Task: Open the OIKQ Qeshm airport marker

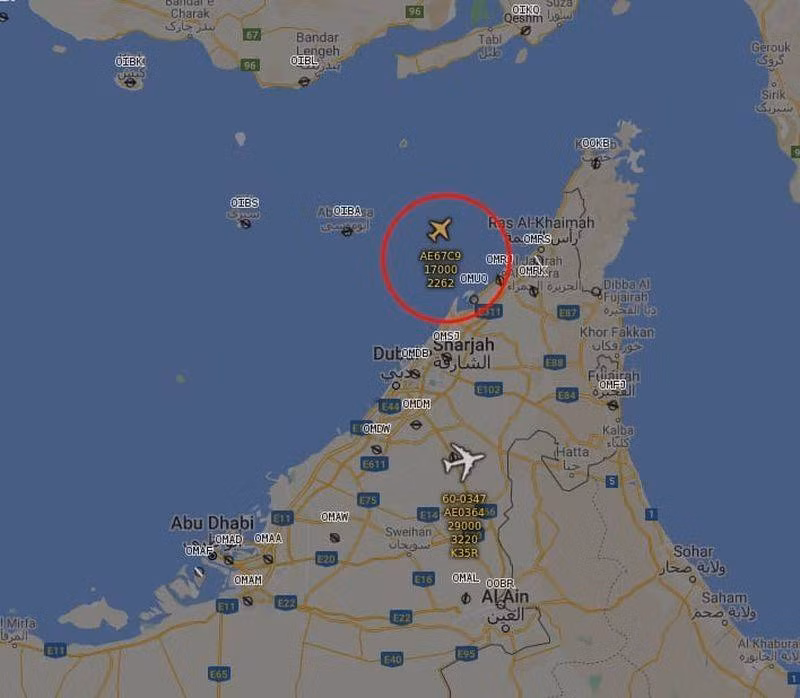Action: (x=526, y=31)
